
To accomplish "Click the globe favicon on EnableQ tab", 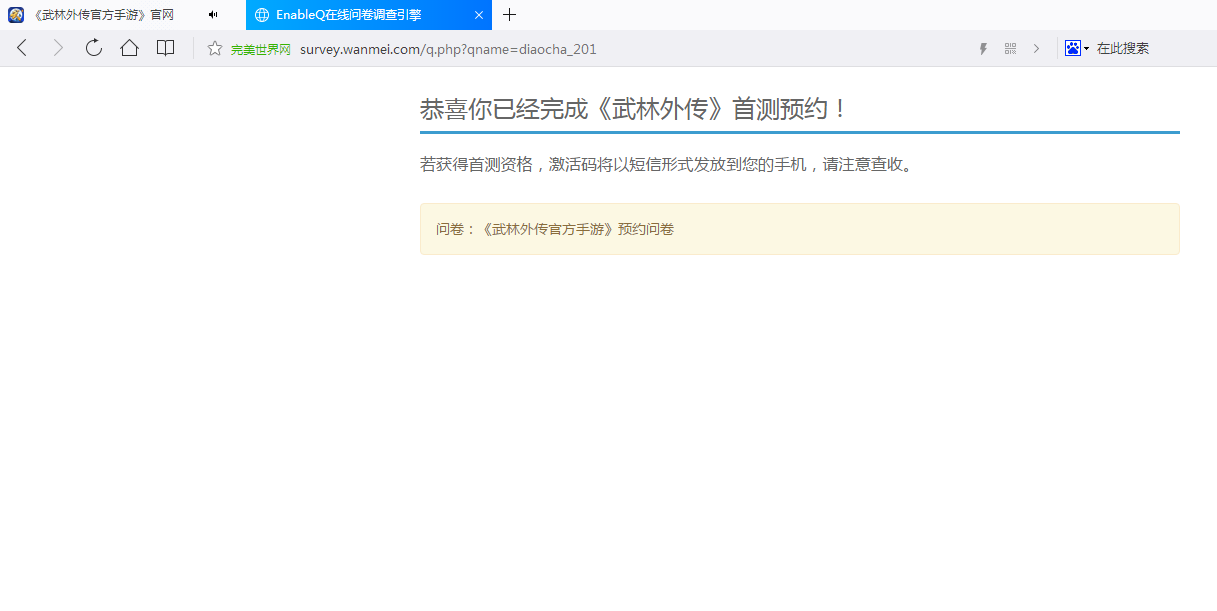I will tap(262, 15).
